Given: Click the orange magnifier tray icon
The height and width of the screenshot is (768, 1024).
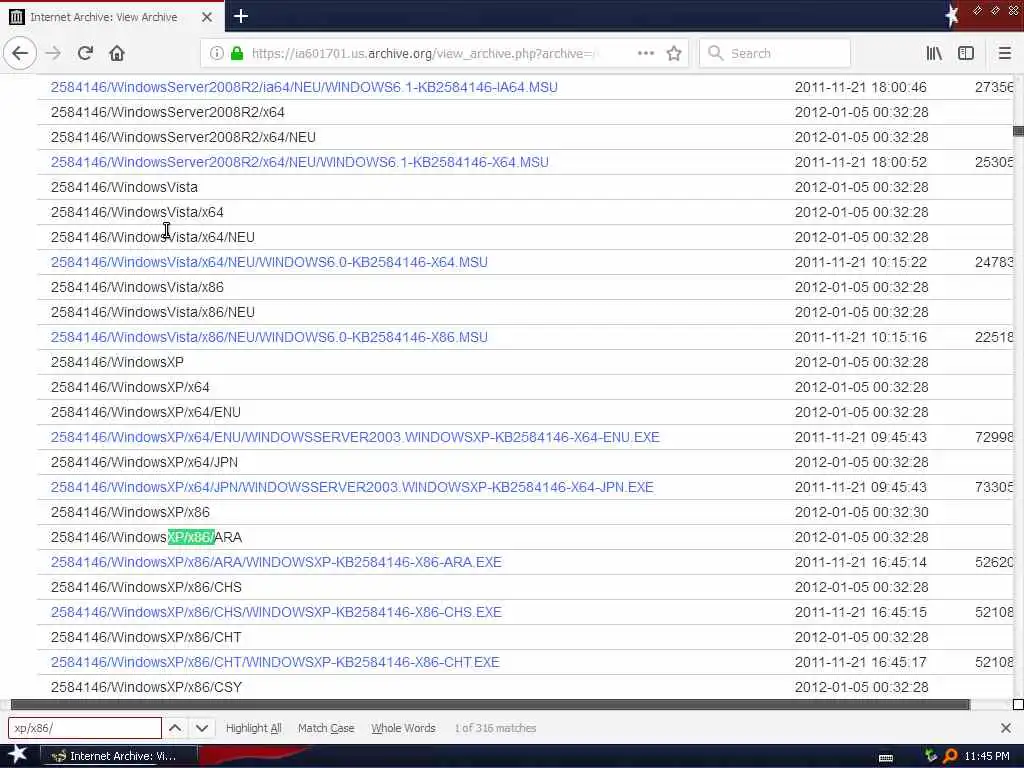Looking at the screenshot, I should pos(950,756).
